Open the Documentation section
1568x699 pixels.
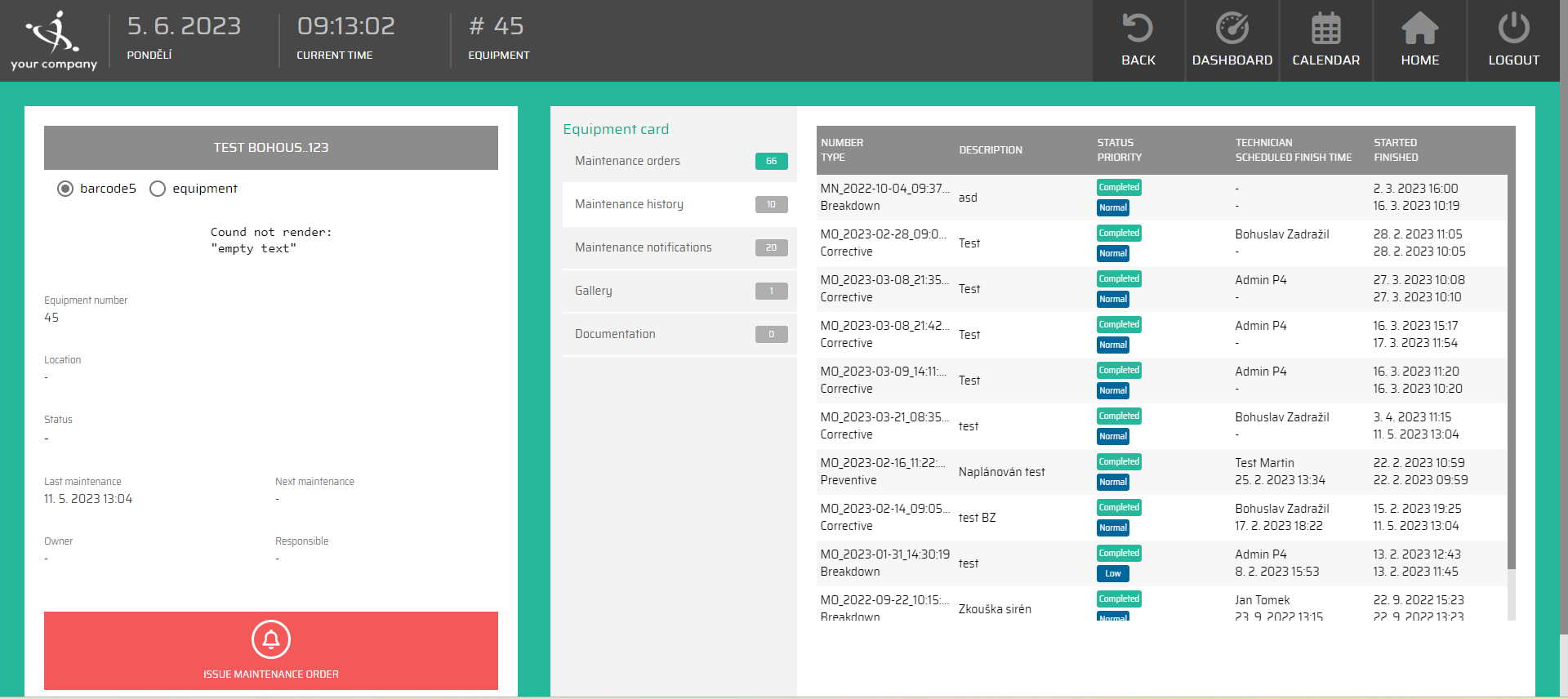(x=615, y=334)
